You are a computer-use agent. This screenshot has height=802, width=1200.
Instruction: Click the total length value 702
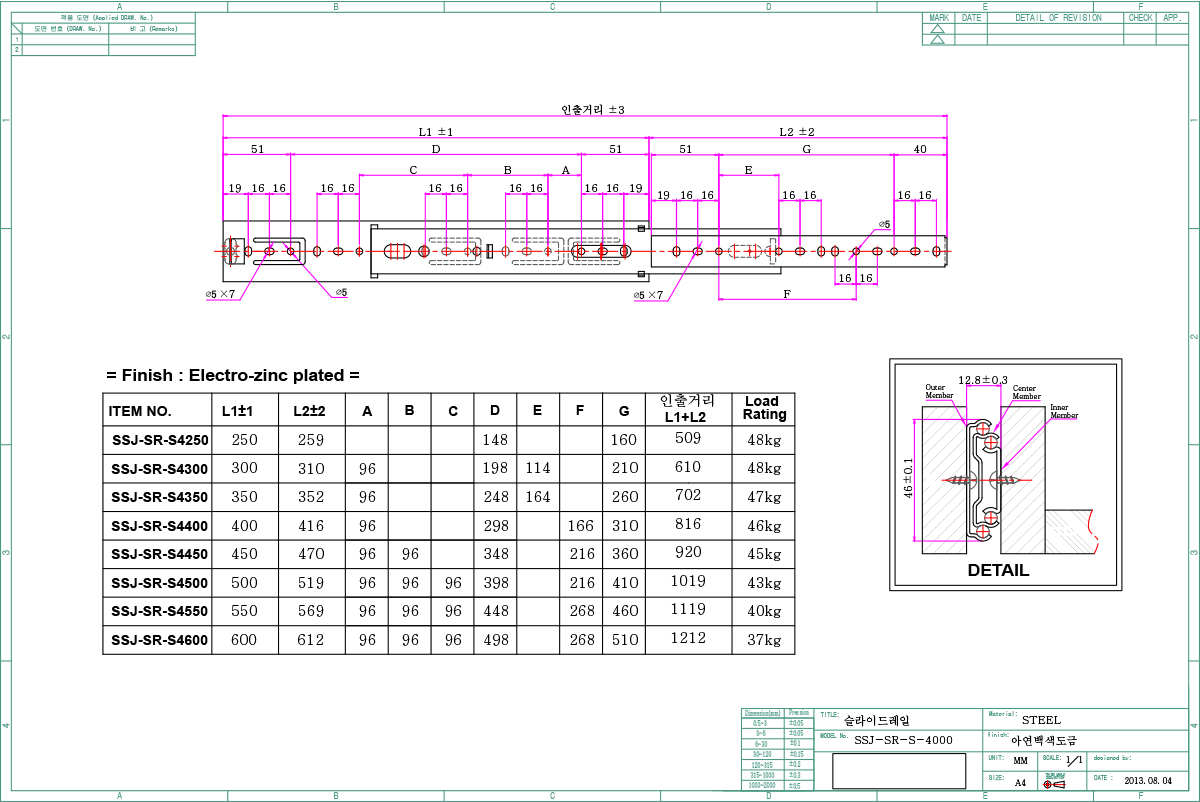[x=688, y=495]
